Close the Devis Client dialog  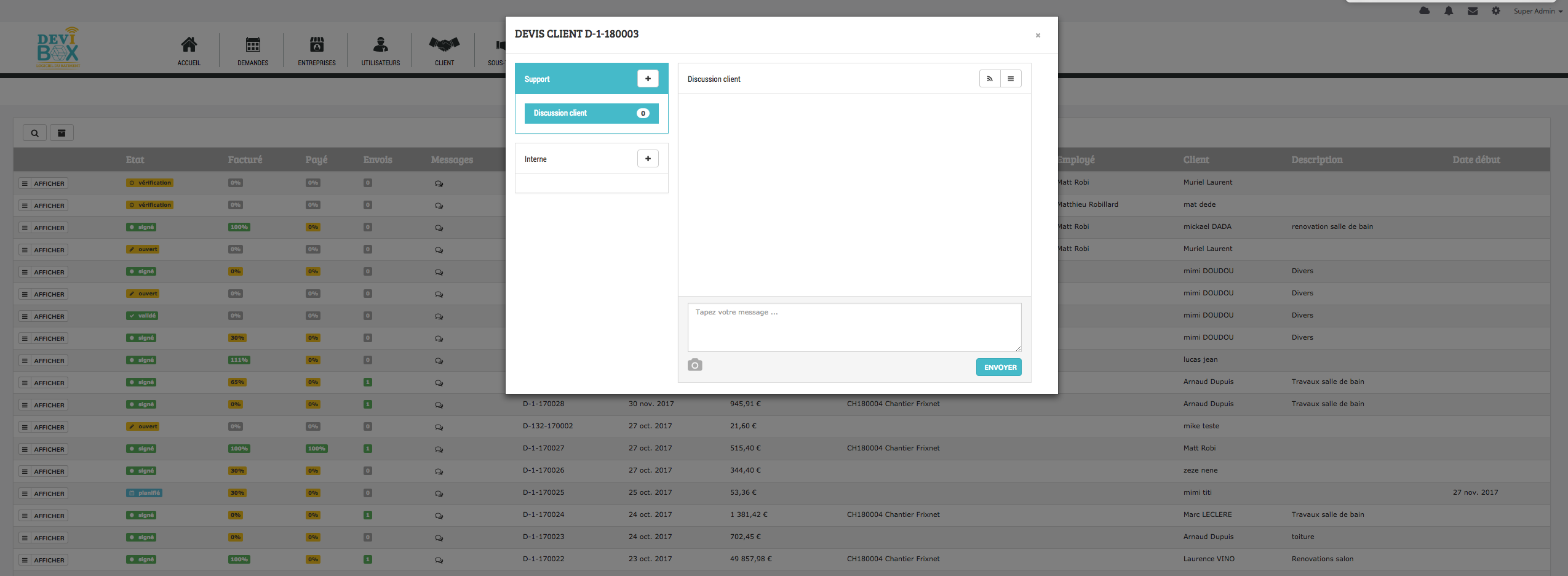point(1038,35)
